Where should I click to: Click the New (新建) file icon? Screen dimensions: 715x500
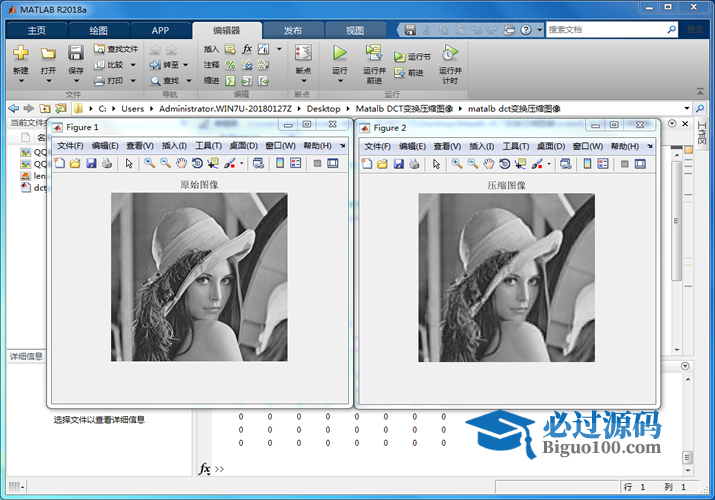tap(21, 53)
